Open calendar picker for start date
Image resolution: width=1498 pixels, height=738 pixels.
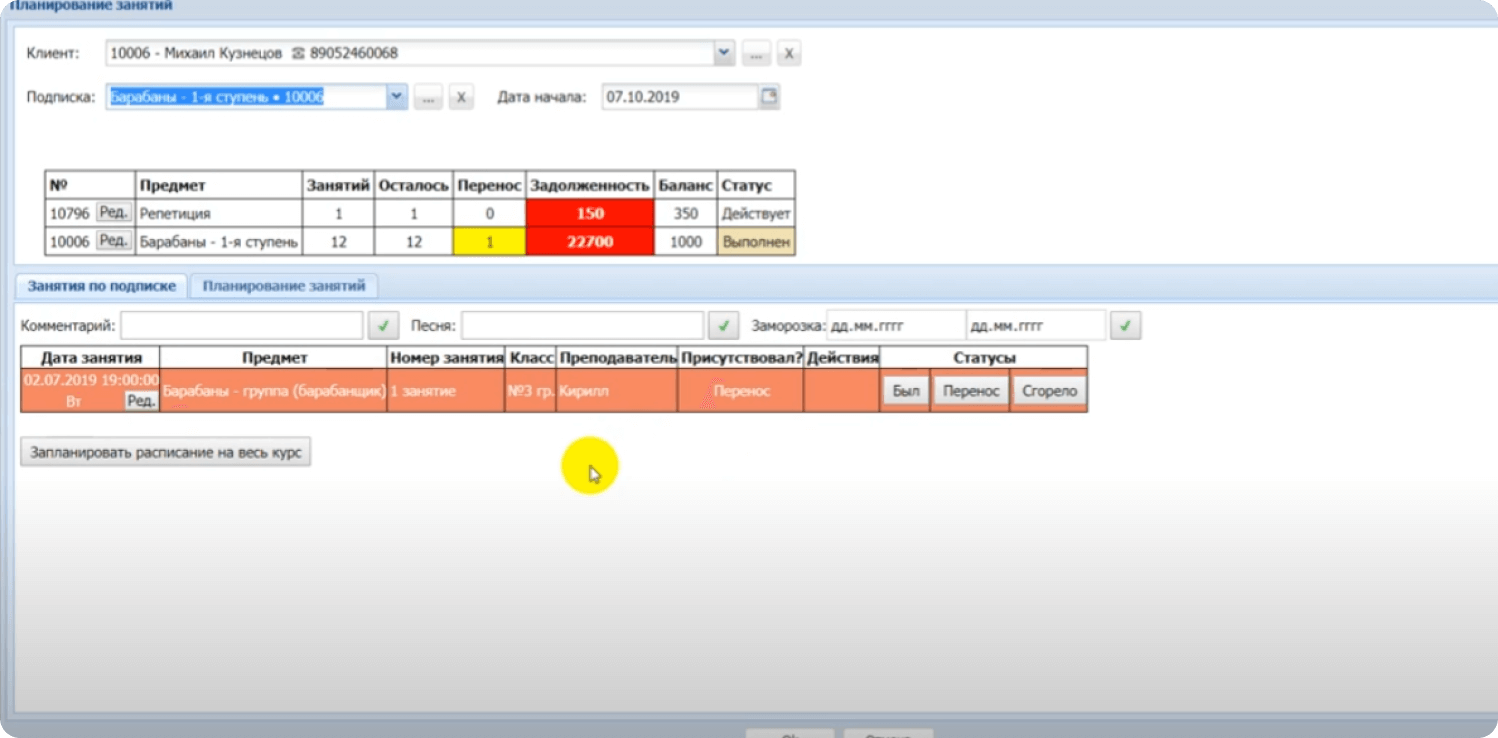click(768, 97)
